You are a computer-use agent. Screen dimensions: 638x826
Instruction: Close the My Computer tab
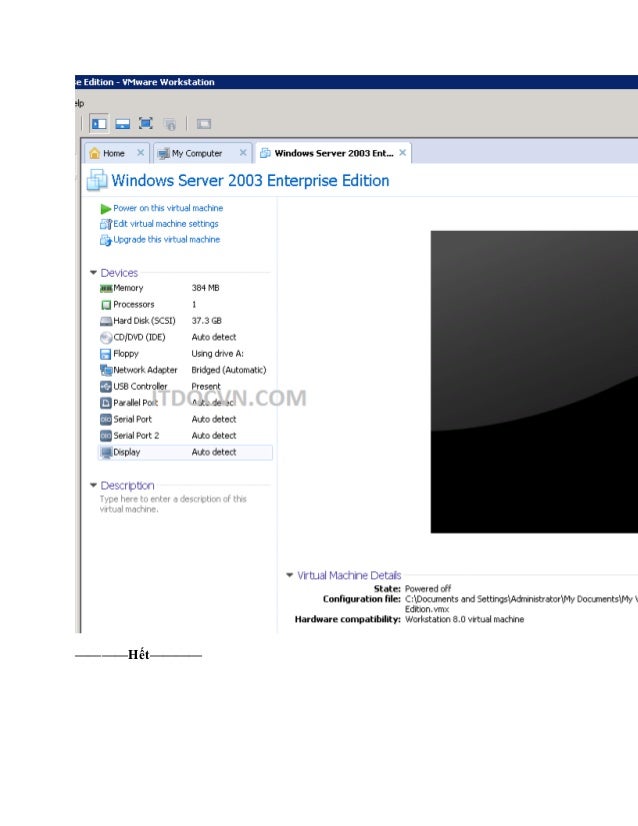click(x=242, y=152)
